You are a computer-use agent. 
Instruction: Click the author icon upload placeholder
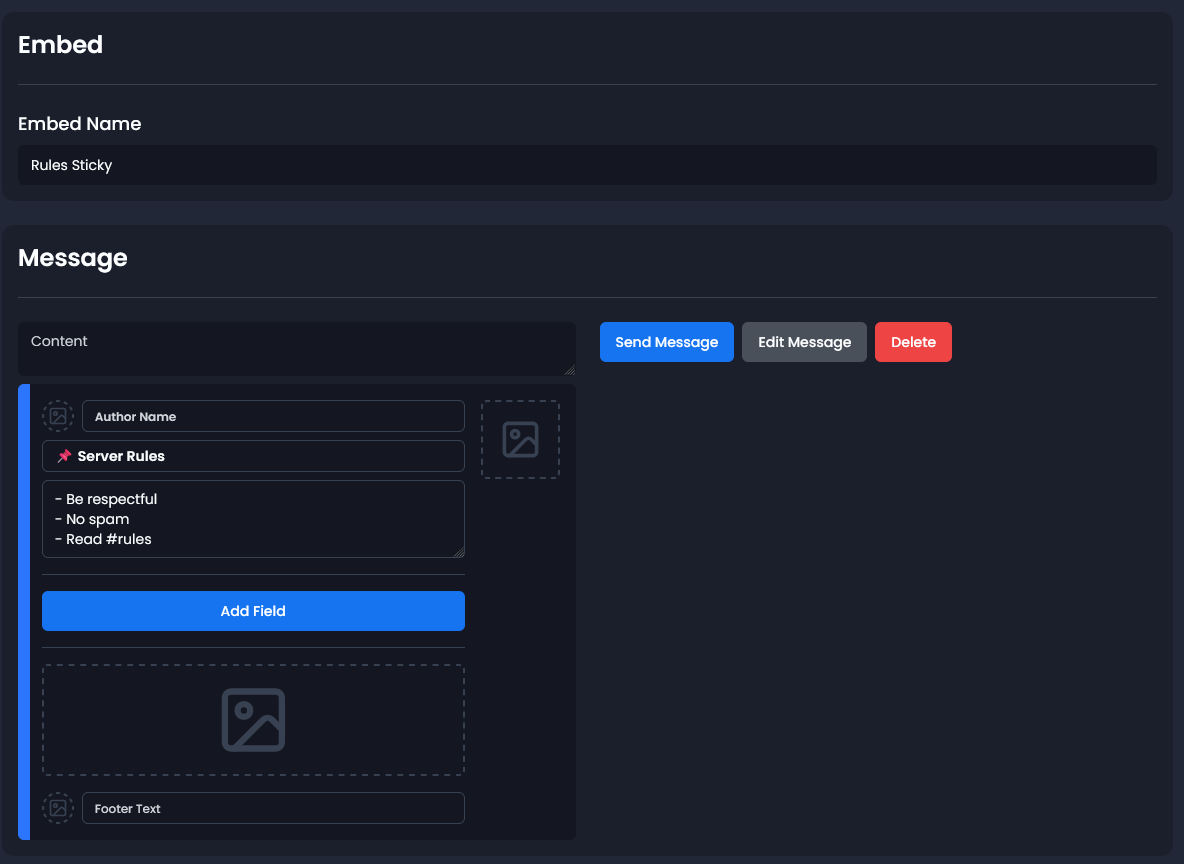coord(57,416)
